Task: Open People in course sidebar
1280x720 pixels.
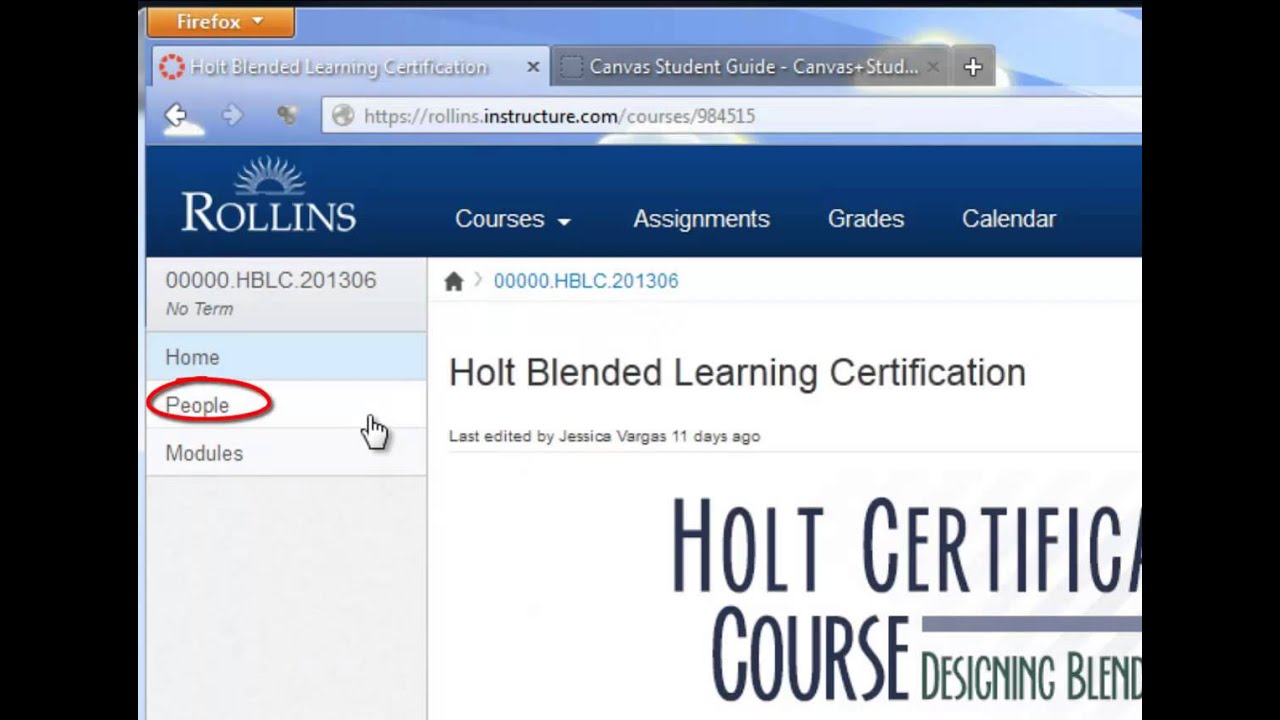Action: tap(286, 405)
